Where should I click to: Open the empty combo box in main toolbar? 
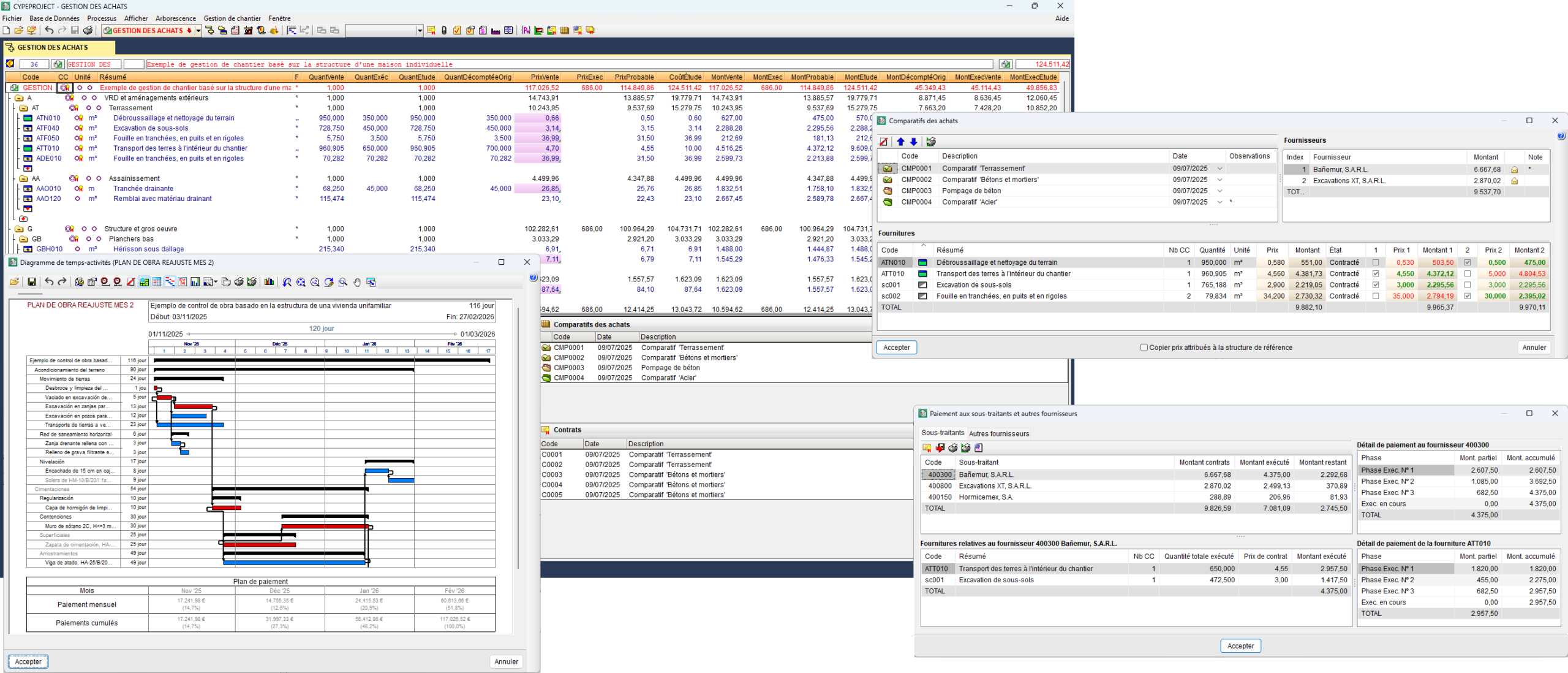pyautogui.click(x=420, y=31)
